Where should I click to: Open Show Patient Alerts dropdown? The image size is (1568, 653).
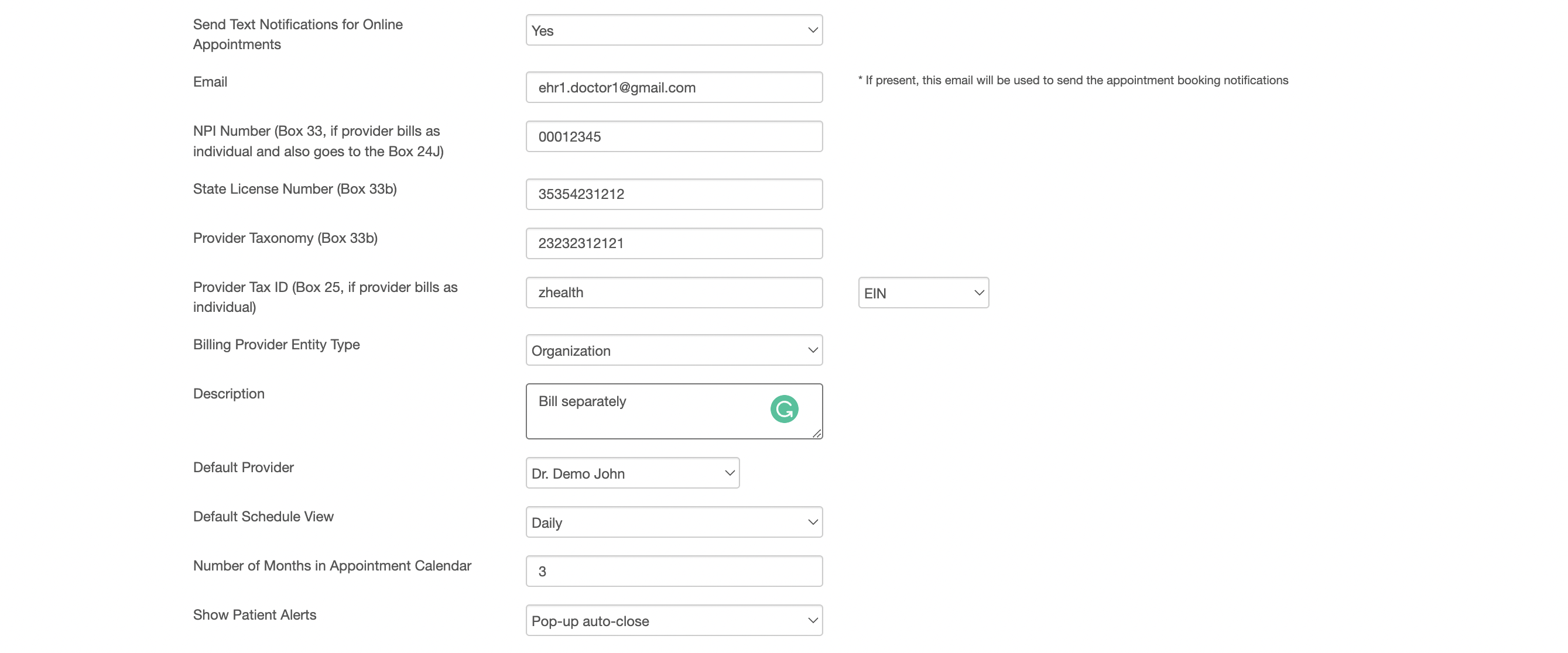click(x=674, y=620)
